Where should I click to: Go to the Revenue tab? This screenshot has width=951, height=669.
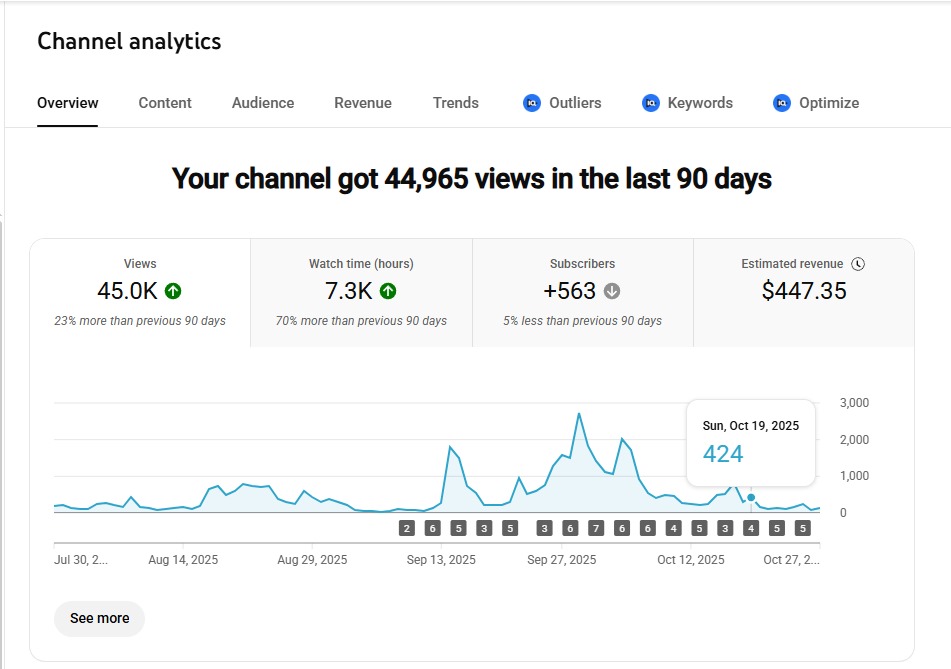(x=363, y=103)
